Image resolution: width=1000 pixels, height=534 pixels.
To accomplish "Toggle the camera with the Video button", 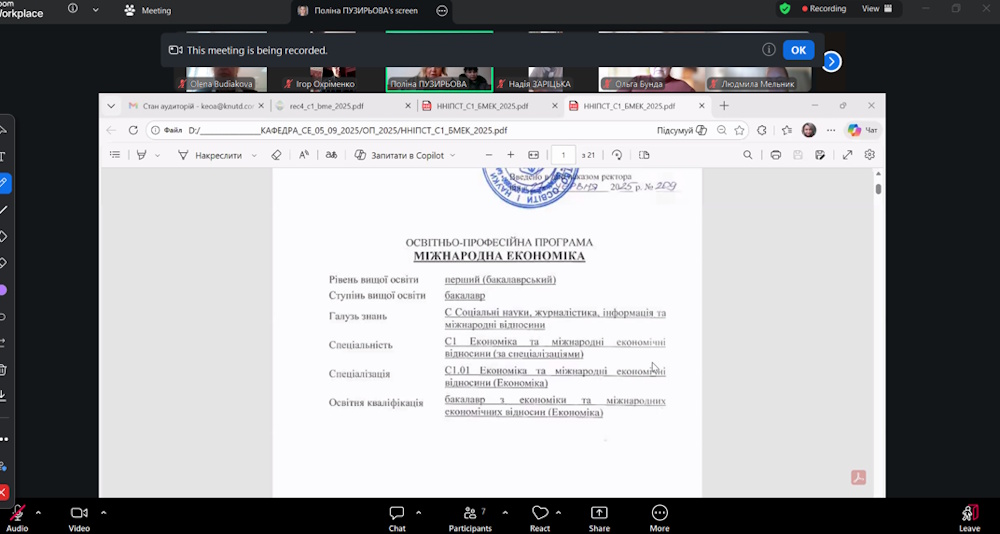I will tap(79, 514).
